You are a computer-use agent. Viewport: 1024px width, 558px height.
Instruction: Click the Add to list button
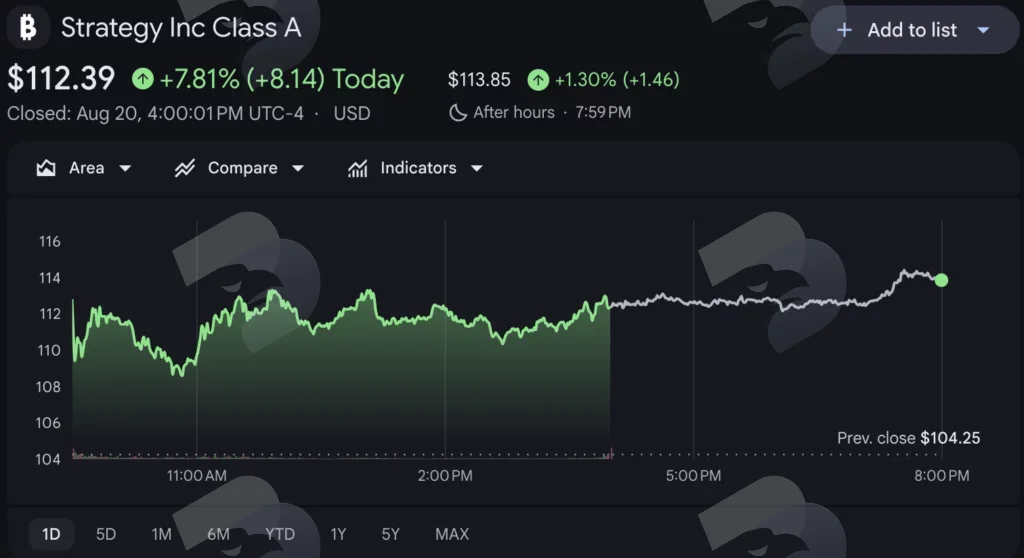pos(914,30)
